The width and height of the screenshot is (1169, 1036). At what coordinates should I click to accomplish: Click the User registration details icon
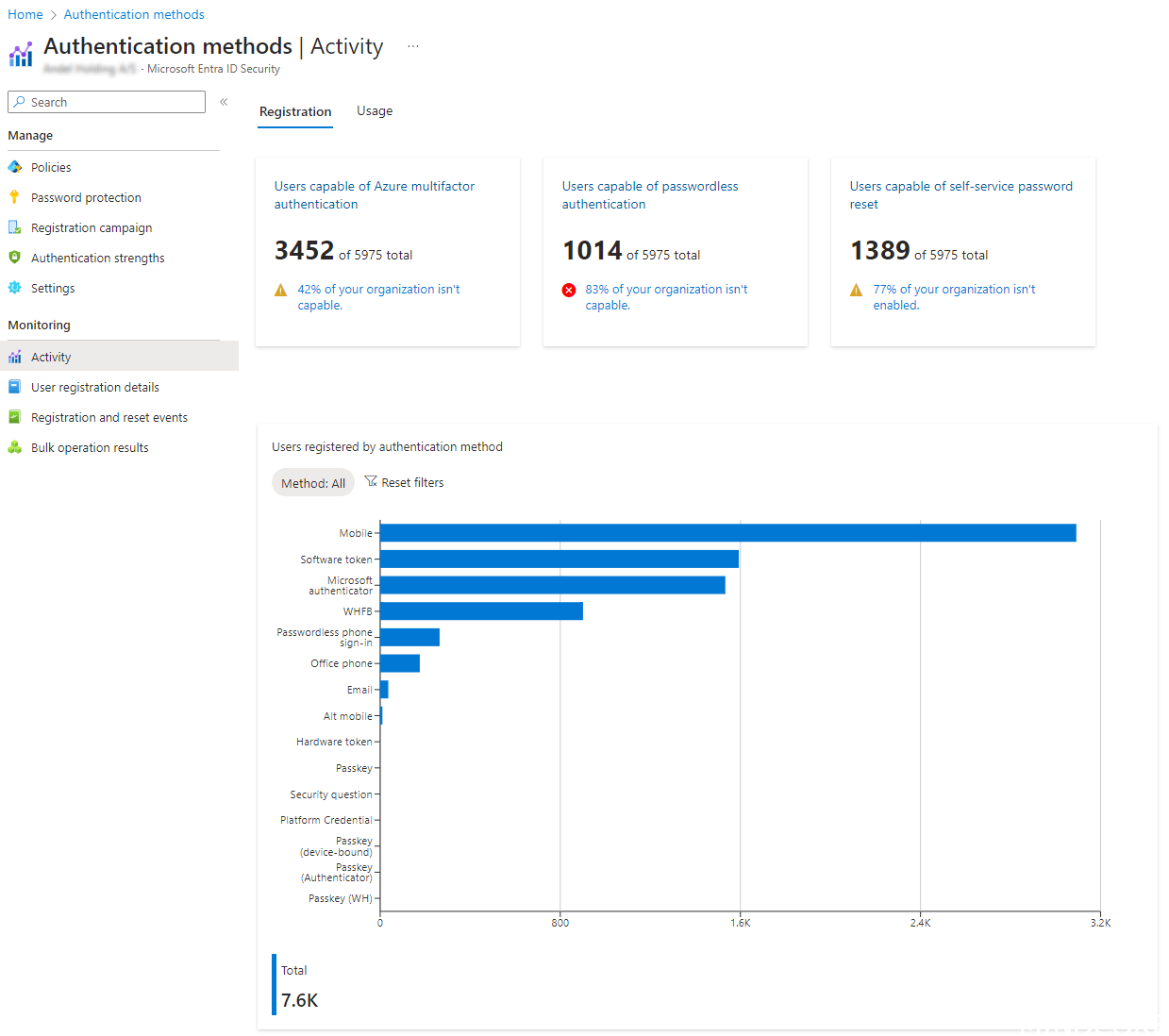pyautogui.click(x=15, y=387)
